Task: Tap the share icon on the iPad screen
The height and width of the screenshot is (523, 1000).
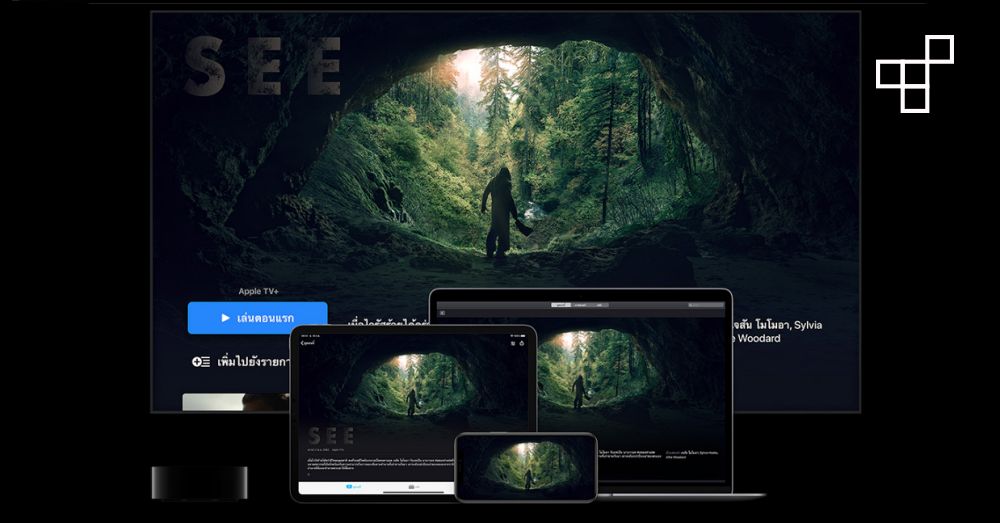Action: (x=522, y=343)
